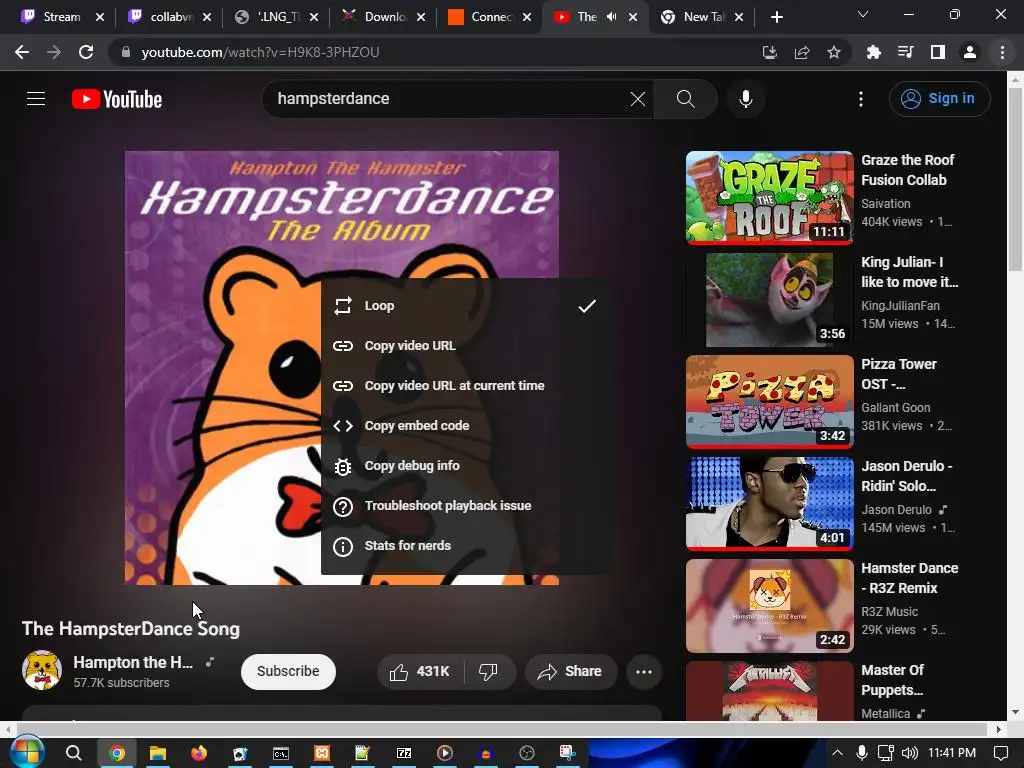
Task: Click the browser address bar URL
Action: point(260,52)
